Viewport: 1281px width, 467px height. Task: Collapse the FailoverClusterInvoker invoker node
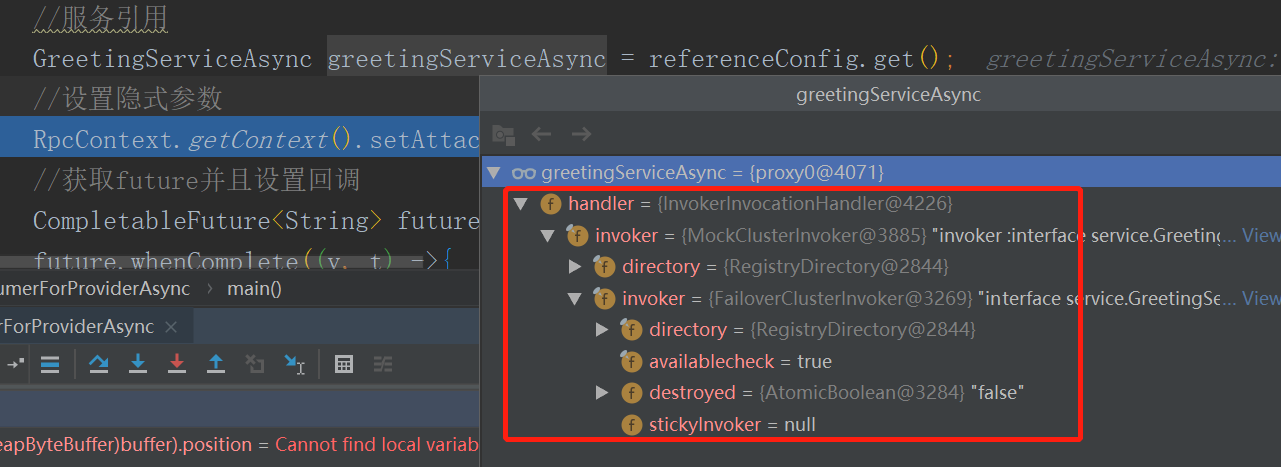[574, 298]
